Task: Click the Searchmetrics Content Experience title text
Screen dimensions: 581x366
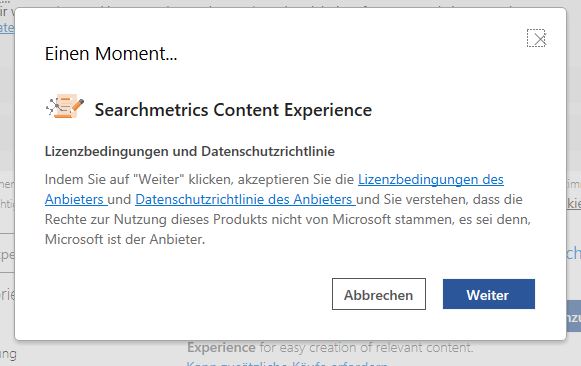Action: tap(233, 110)
